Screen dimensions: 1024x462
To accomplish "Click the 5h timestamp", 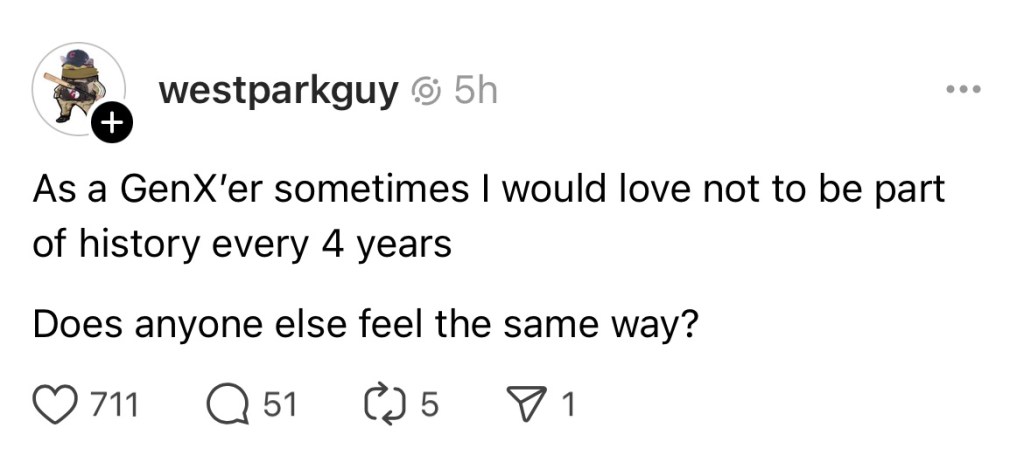I will tap(475, 92).
